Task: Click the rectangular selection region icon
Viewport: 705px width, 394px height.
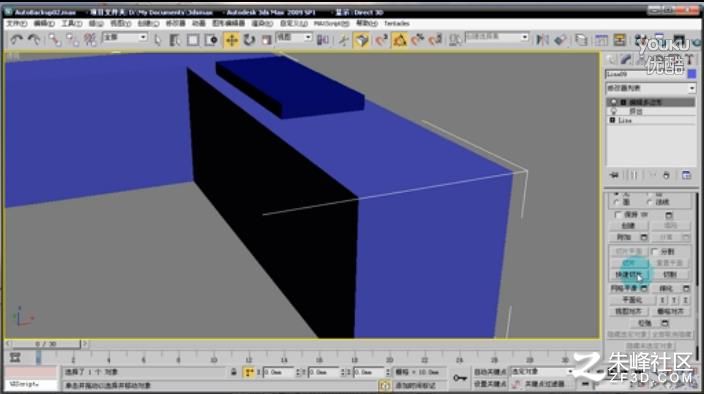Action: point(193,40)
